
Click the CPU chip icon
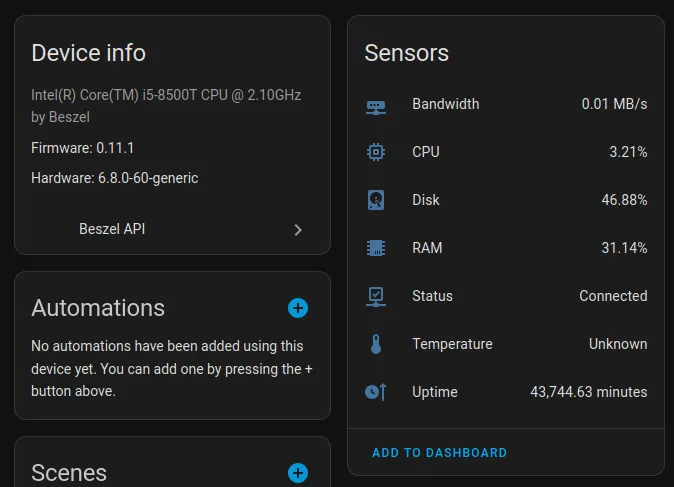pyautogui.click(x=376, y=152)
